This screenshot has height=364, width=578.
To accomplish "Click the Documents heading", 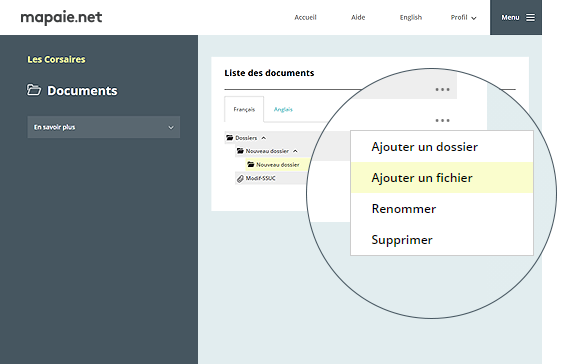I will point(82,91).
